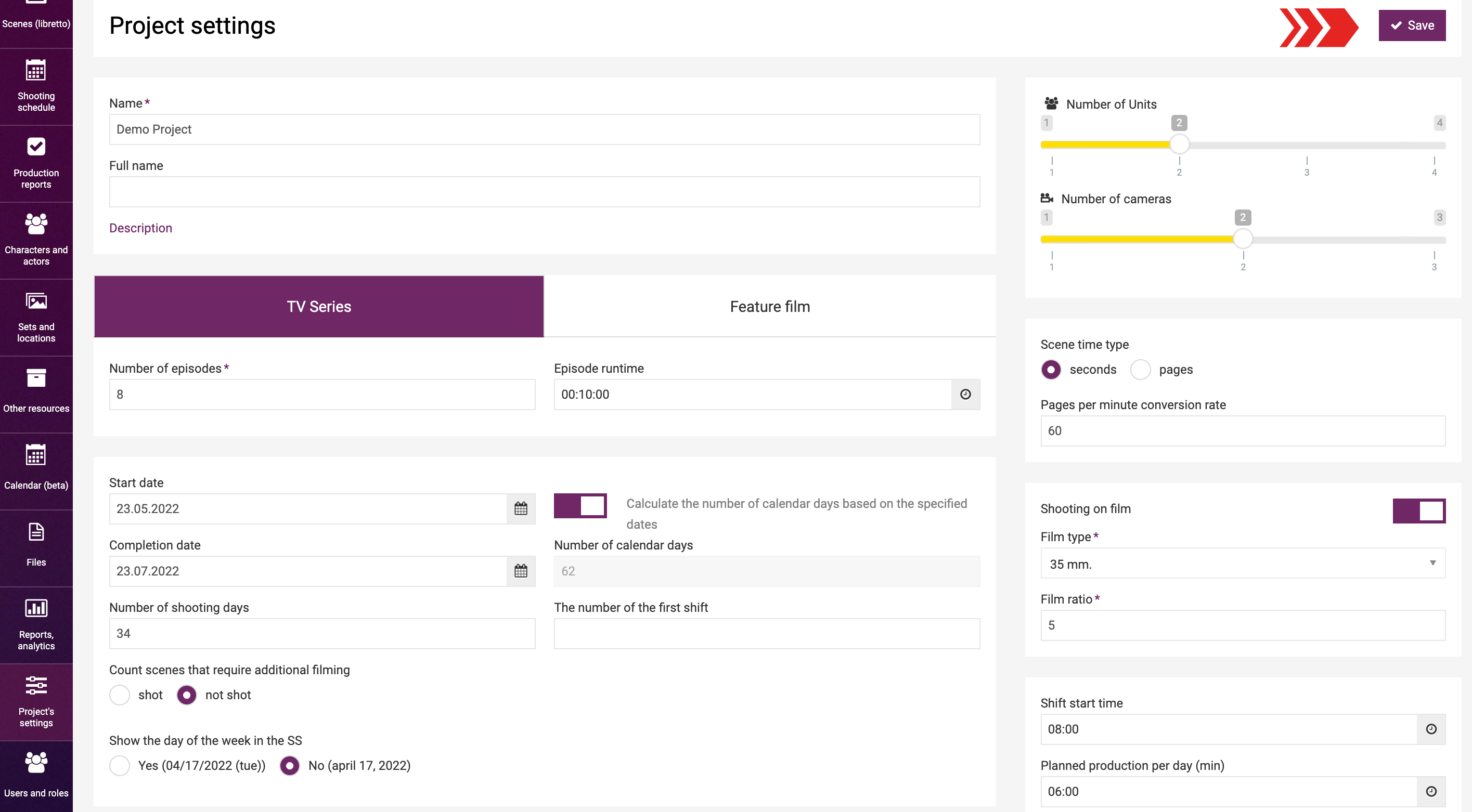Select pages scene time type
The height and width of the screenshot is (812, 1472).
coord(1141,370)
